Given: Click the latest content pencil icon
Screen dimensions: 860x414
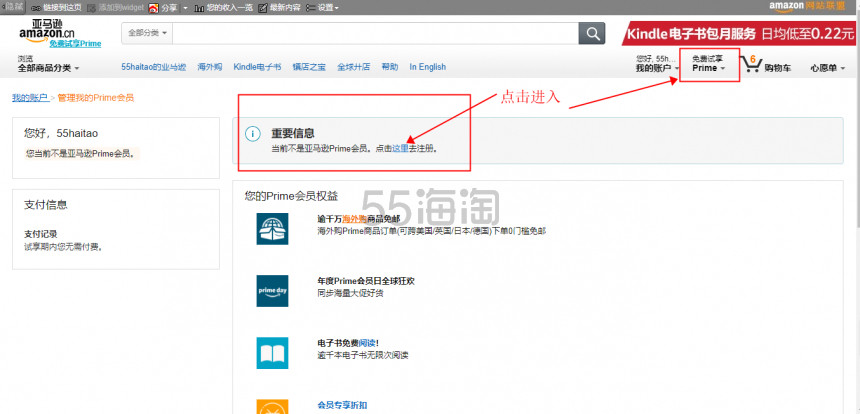Looking at the screenshot, I should pyautogui.click(x=263, y=8).
